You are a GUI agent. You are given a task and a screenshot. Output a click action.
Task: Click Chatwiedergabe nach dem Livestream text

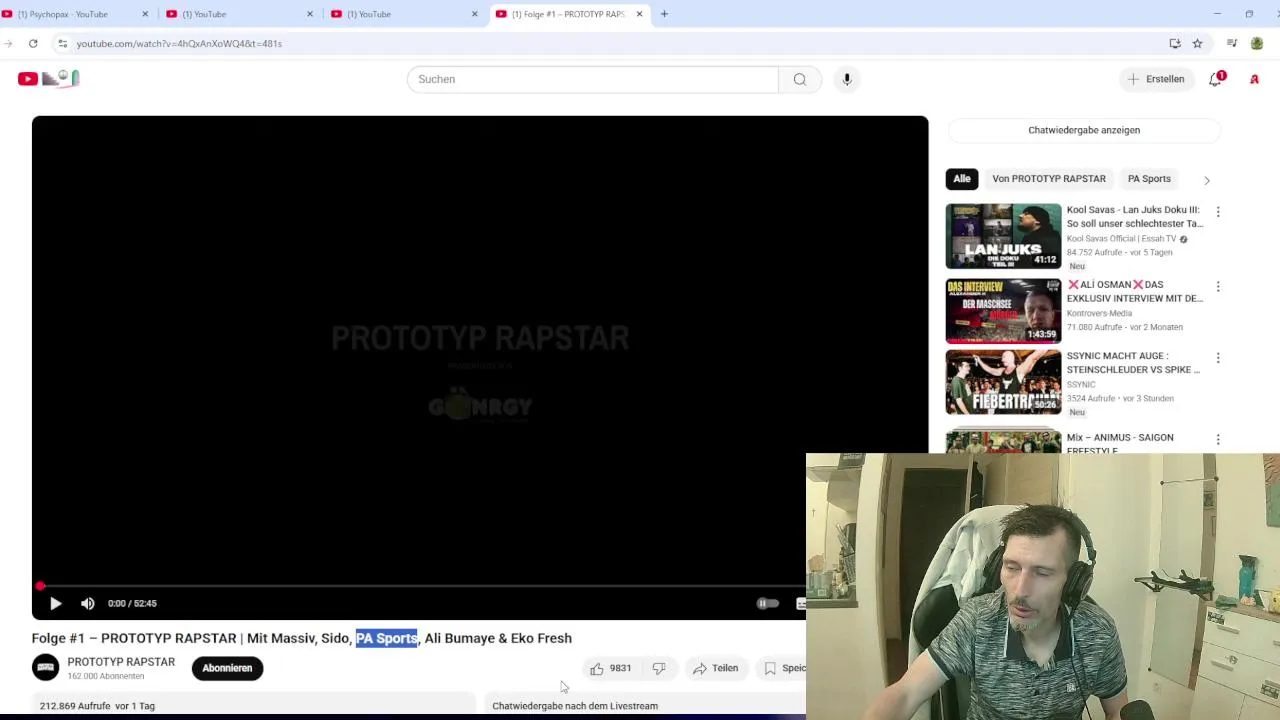(575, 706)
